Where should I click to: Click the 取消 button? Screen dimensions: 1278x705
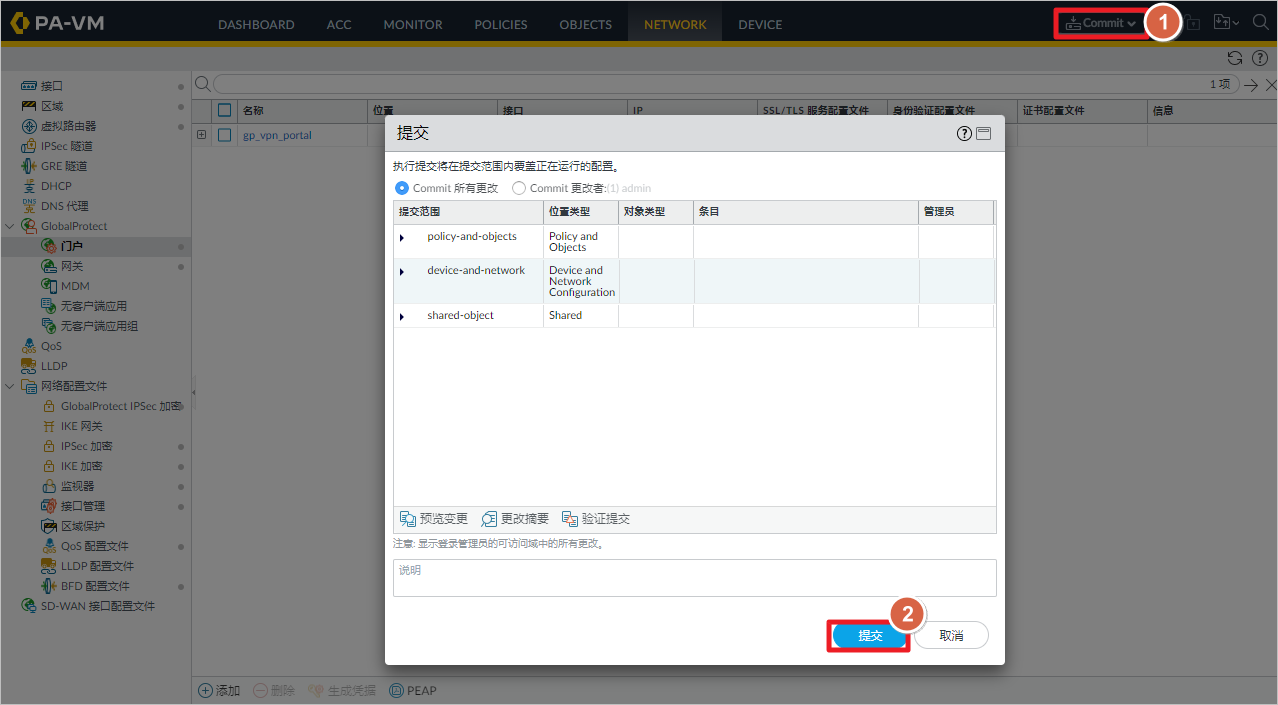(951, 636)
